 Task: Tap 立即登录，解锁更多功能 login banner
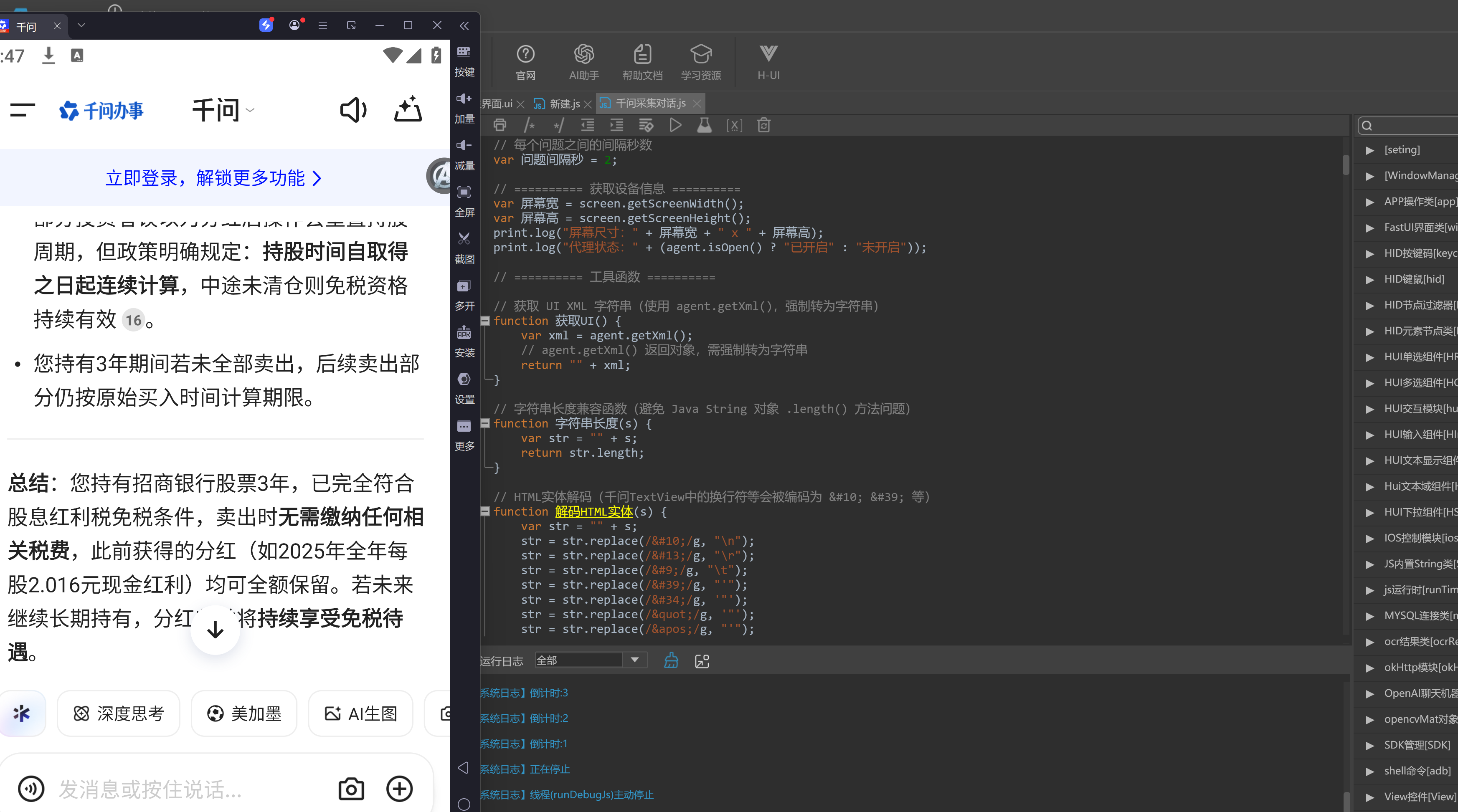pyautogui.click(x=213, y=178)
